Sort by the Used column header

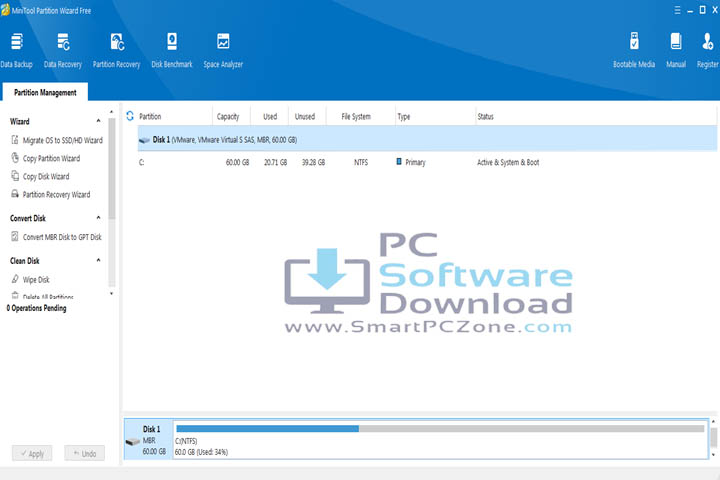[x=270, y=117]
